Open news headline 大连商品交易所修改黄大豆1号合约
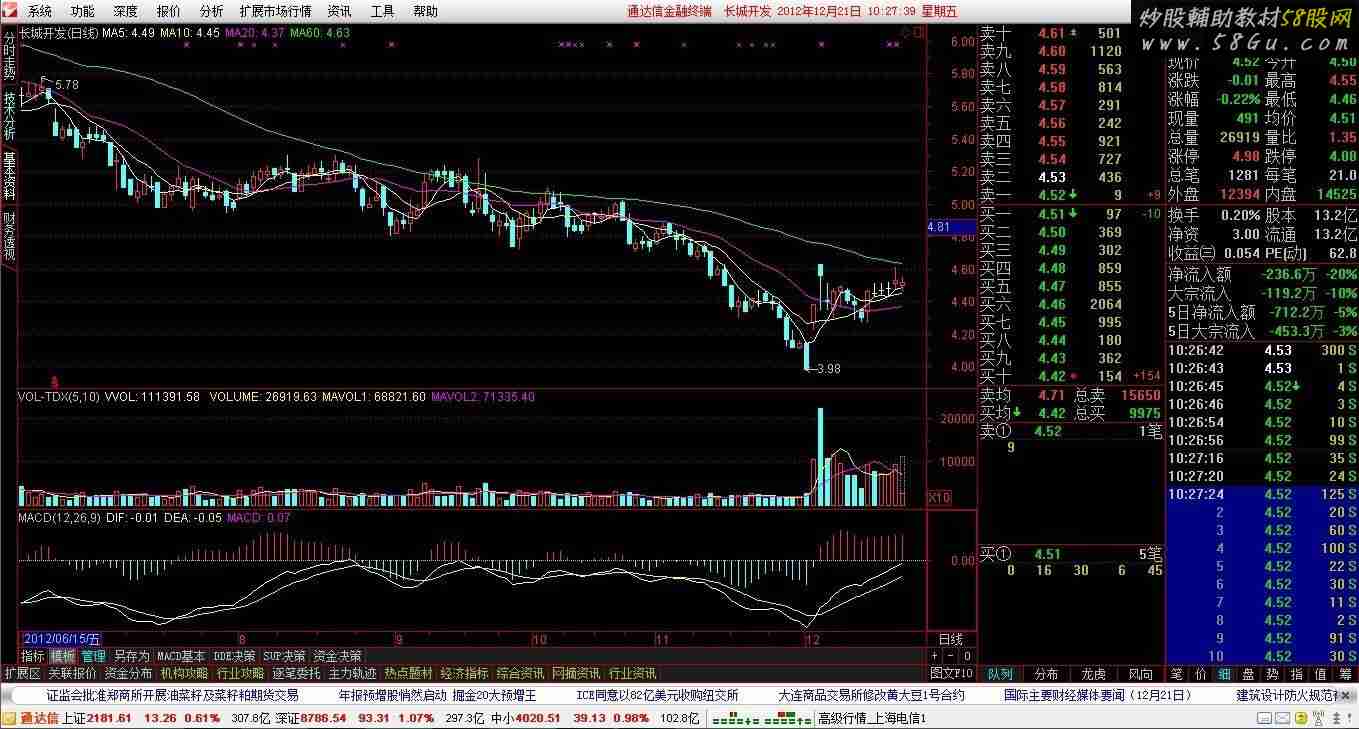This screenshot has height=729, width=1359. (x=872, y=695)
